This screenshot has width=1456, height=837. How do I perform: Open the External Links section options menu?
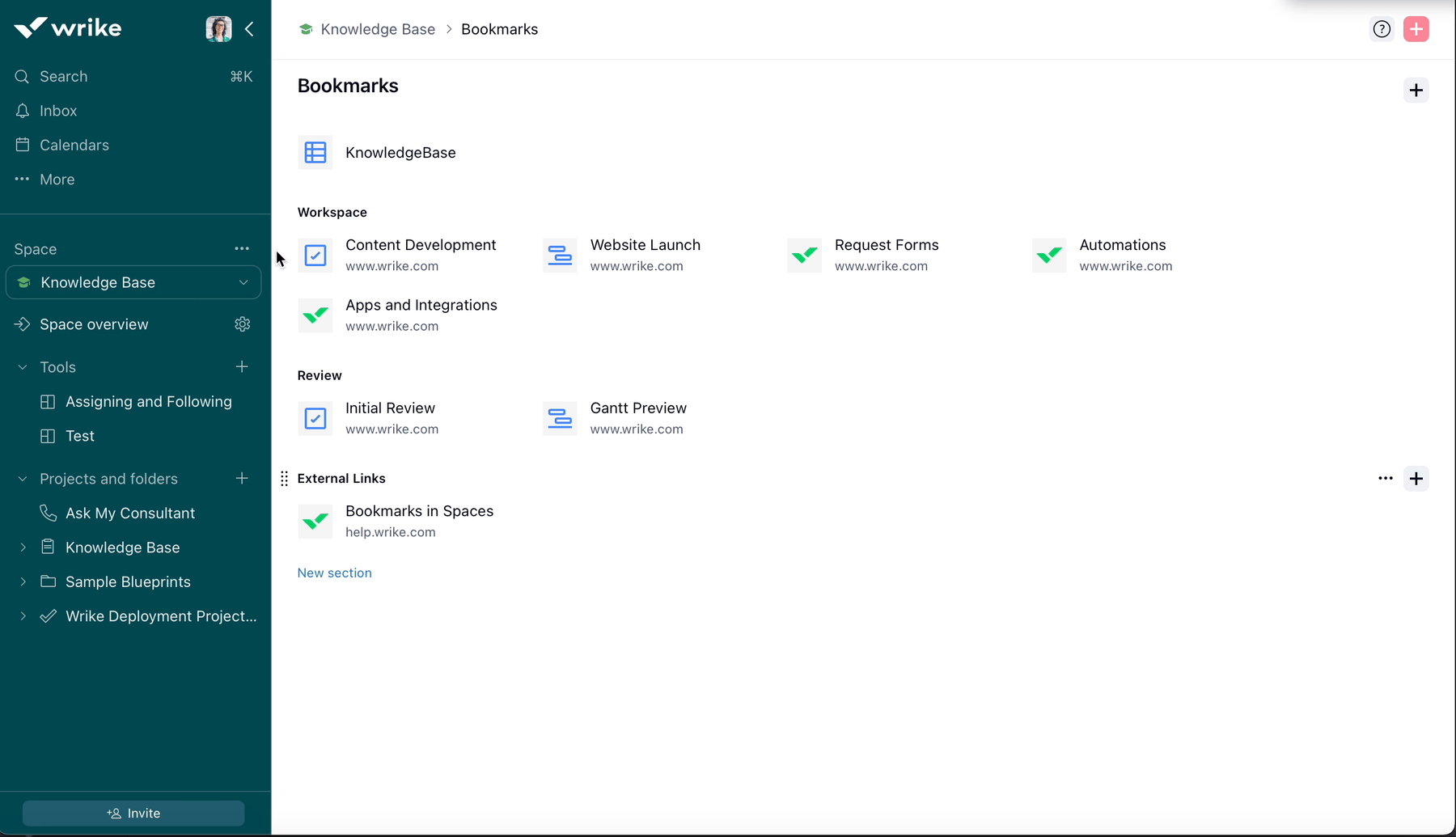[1385, 478]
